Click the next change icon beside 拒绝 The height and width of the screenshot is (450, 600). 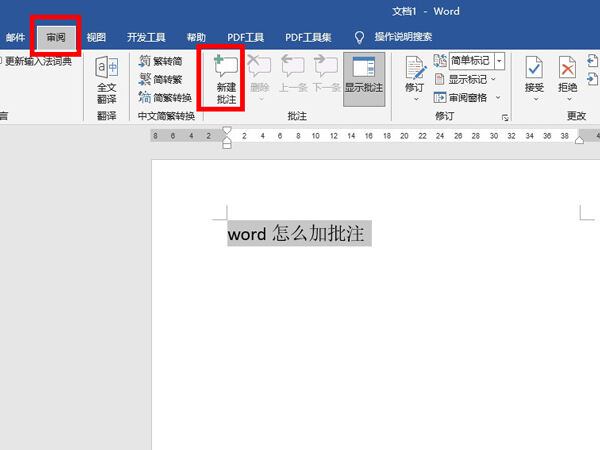[x=592, y=80]
